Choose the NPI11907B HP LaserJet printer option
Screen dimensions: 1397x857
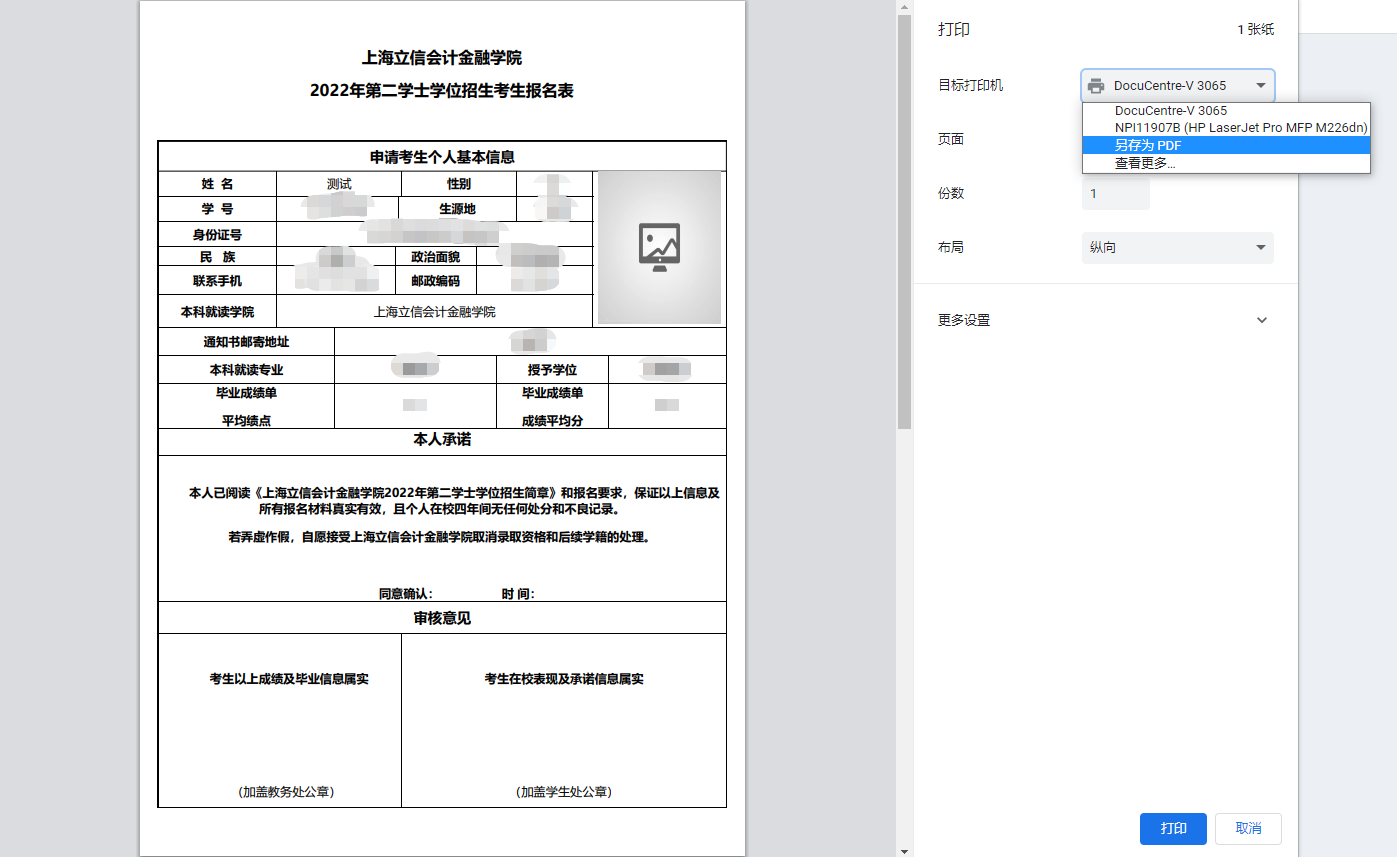coord(1240,128)
